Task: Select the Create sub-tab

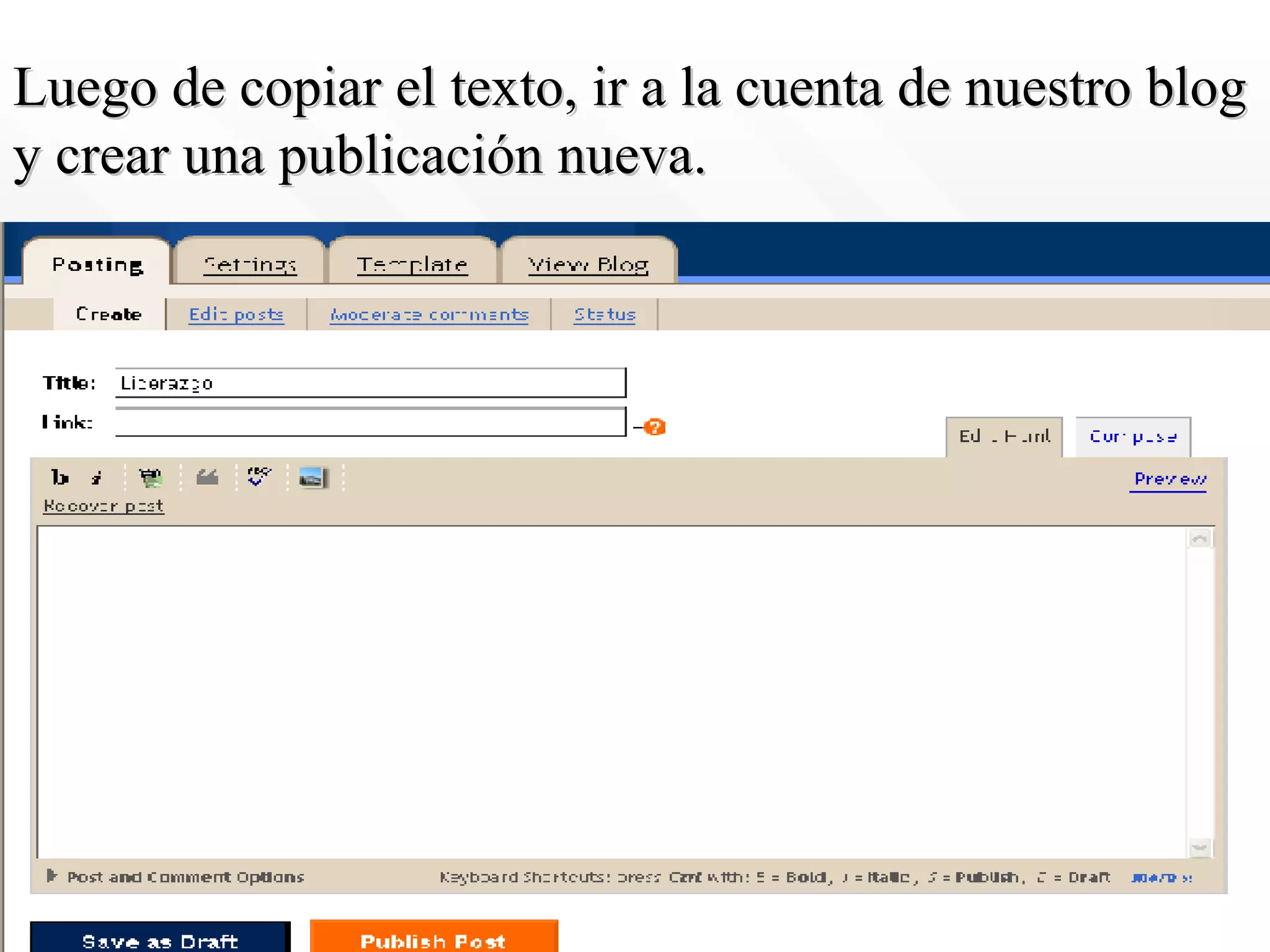Action: click(x=109, y=314)
